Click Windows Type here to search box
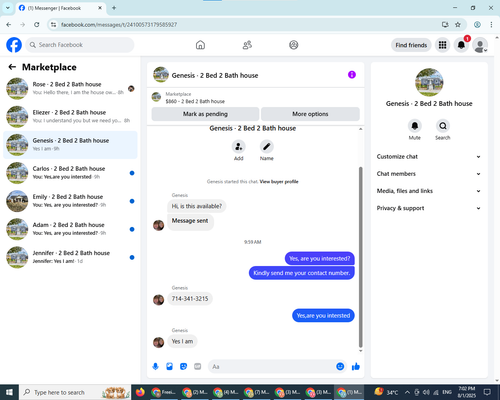Viewport: 500px width, 400px height. tap(75, 392)
